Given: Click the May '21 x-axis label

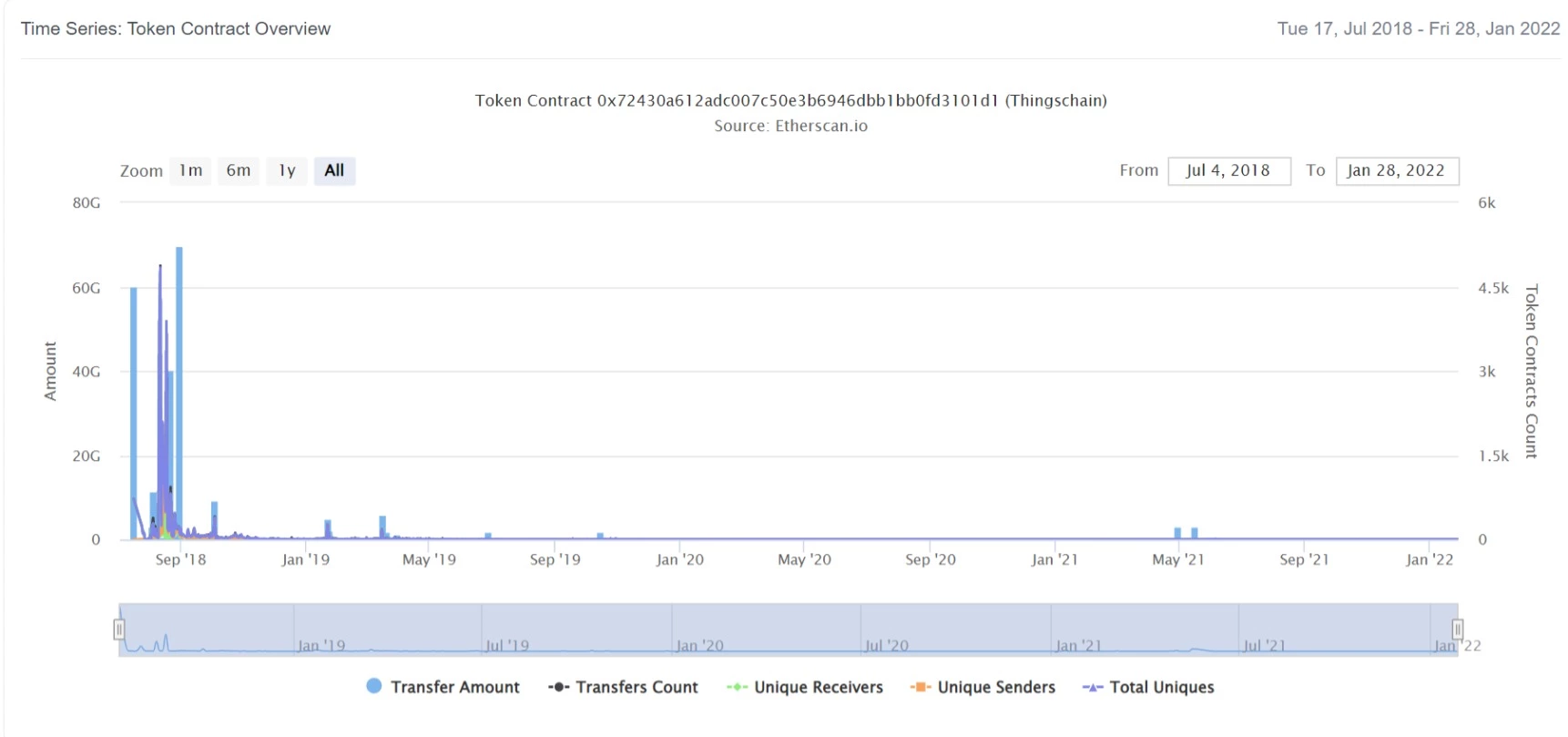Looking at the screenshot, I should pos(1178,559).
